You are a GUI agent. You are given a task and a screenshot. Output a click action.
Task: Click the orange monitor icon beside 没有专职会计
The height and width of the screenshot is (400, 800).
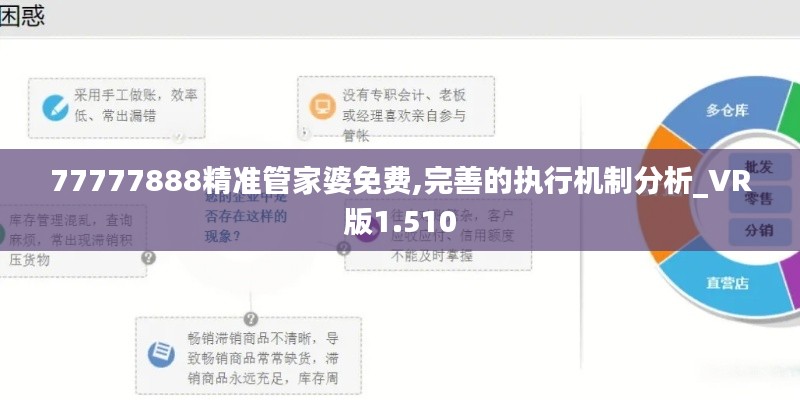(x=322, y=107)
